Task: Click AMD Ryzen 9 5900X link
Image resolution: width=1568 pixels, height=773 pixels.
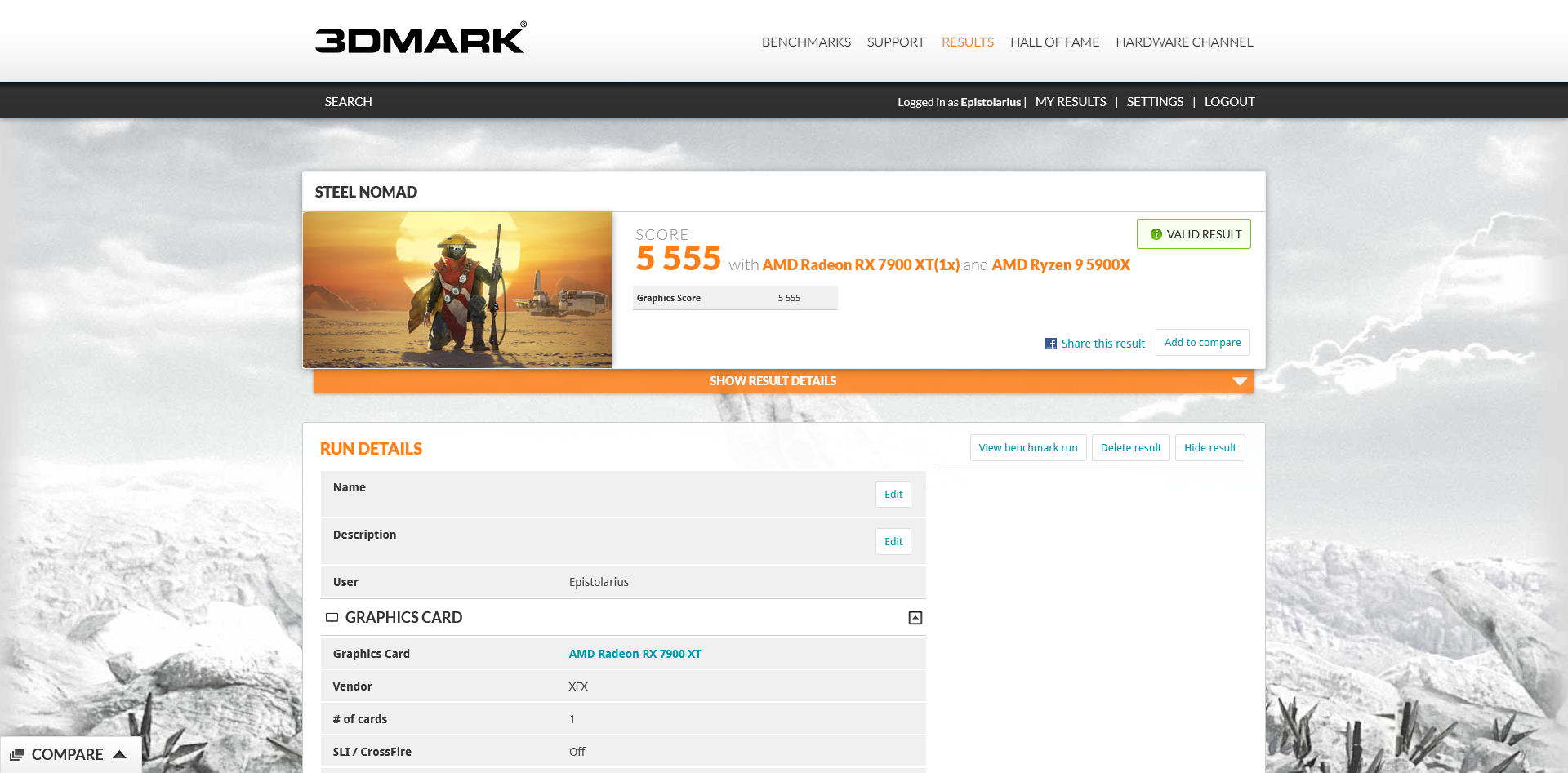Action: pyautogui.click(x=1061, y=264)
